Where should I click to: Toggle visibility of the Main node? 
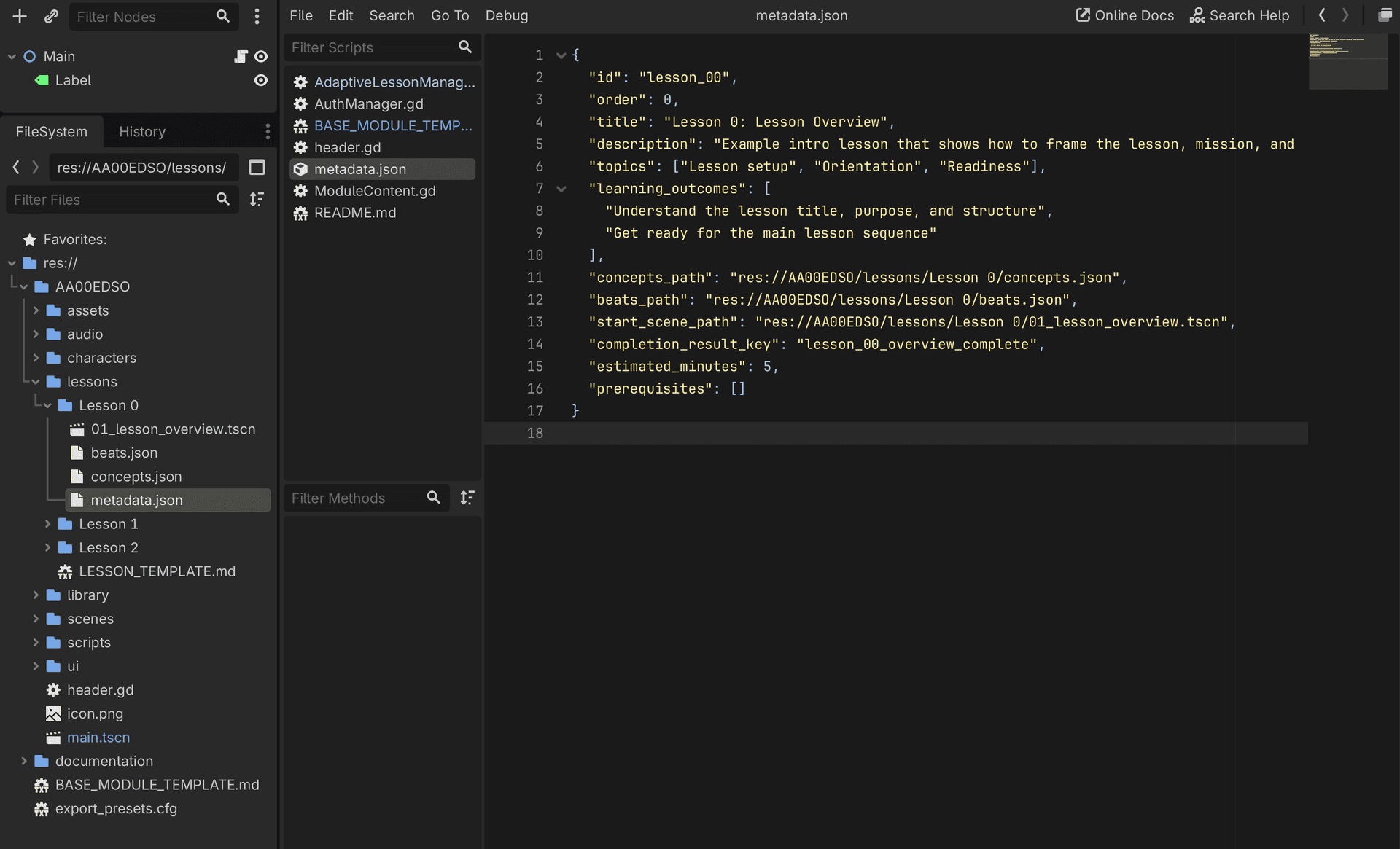(x=261, y=55)
